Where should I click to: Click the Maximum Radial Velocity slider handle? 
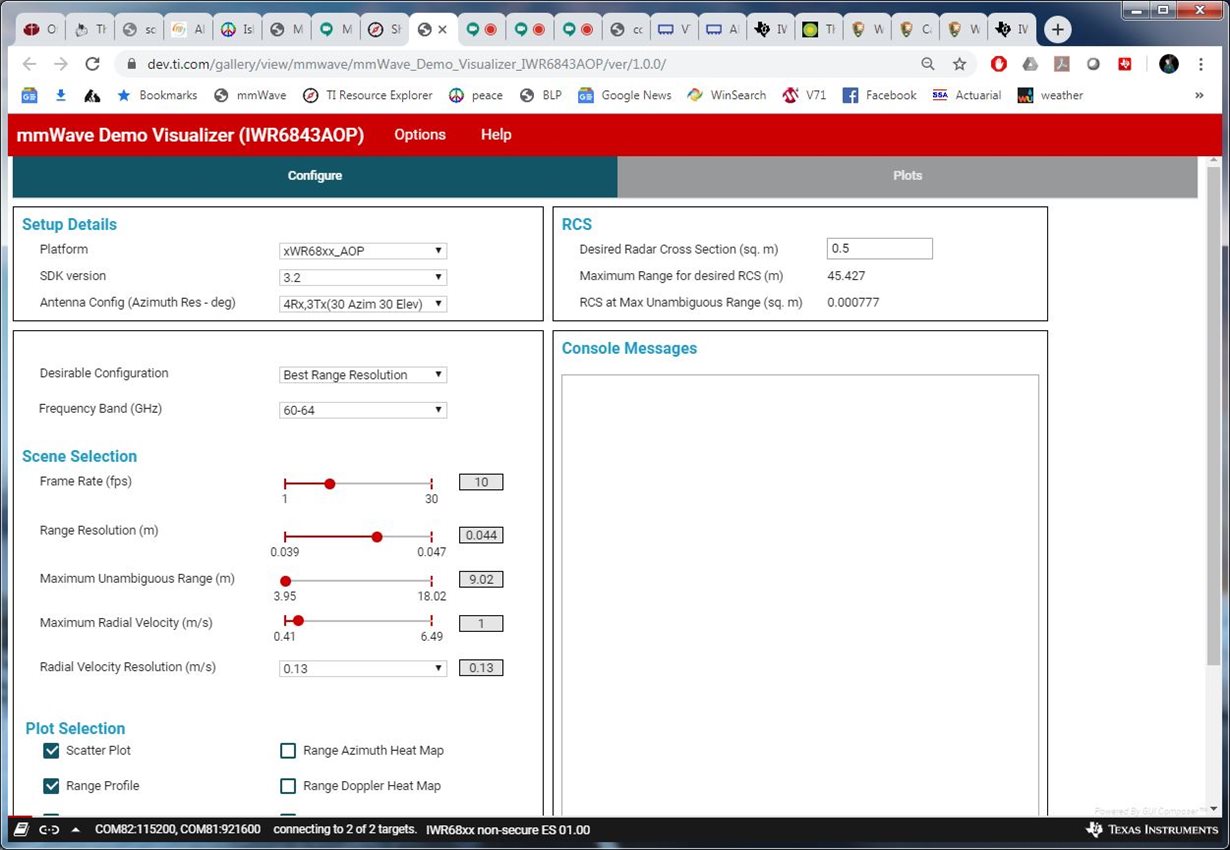pyautogui.click(x=298, y=620)
